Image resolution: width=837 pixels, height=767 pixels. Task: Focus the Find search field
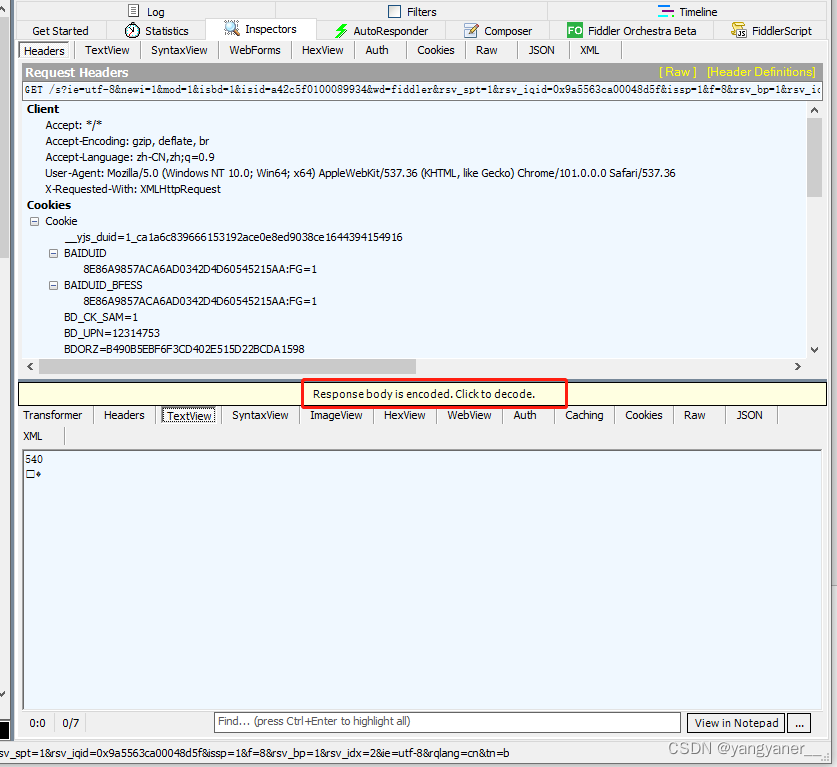click(x=447, y=722)
